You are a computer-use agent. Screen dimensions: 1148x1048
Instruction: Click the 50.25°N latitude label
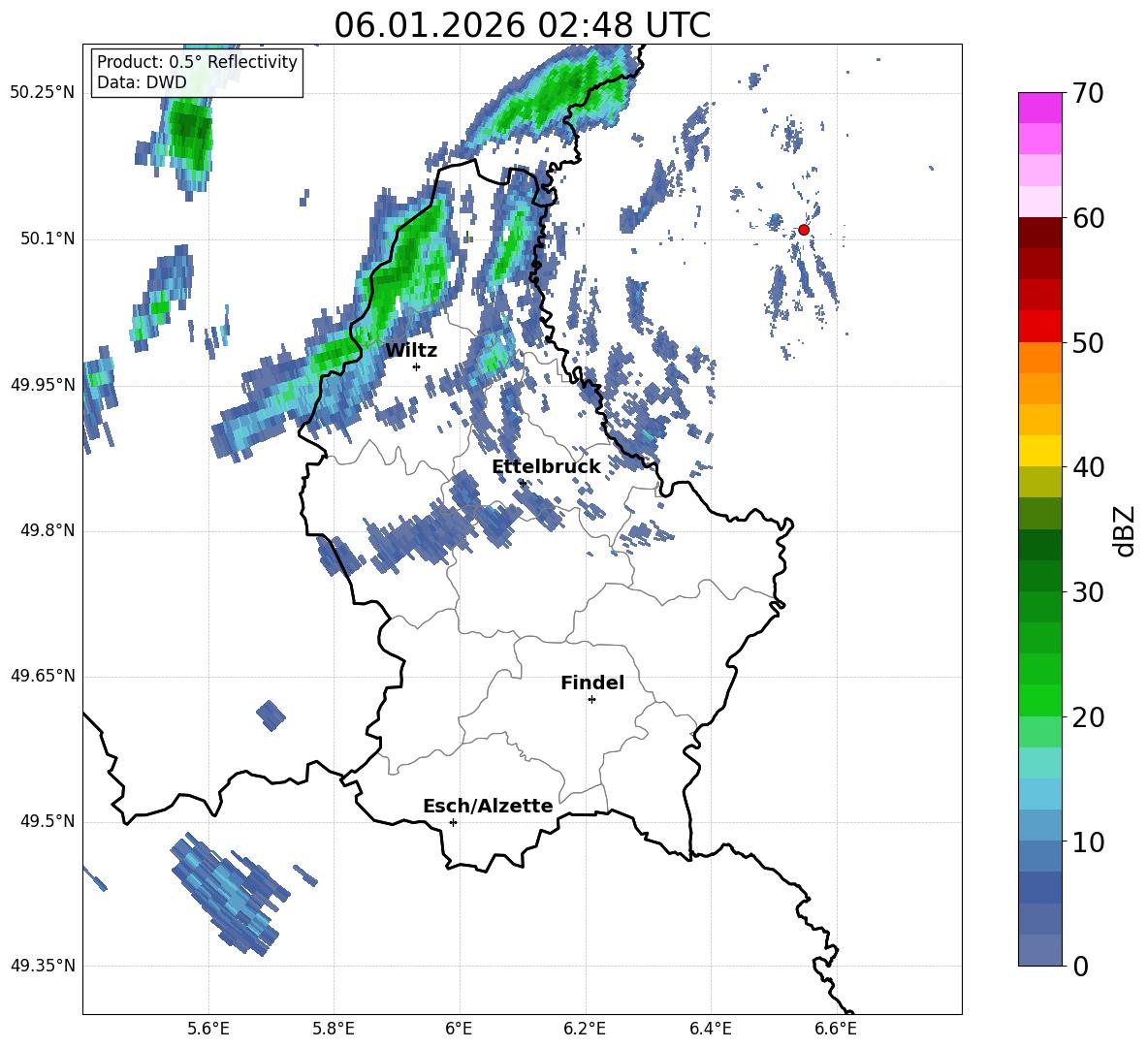[43, 93]
